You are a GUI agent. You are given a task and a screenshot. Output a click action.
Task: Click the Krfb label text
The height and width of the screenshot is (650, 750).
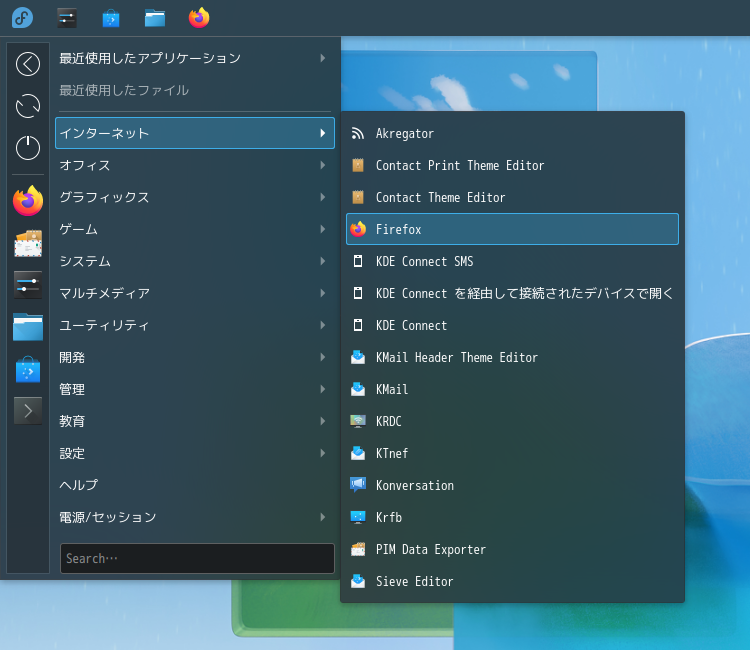[x=388, y=518]
